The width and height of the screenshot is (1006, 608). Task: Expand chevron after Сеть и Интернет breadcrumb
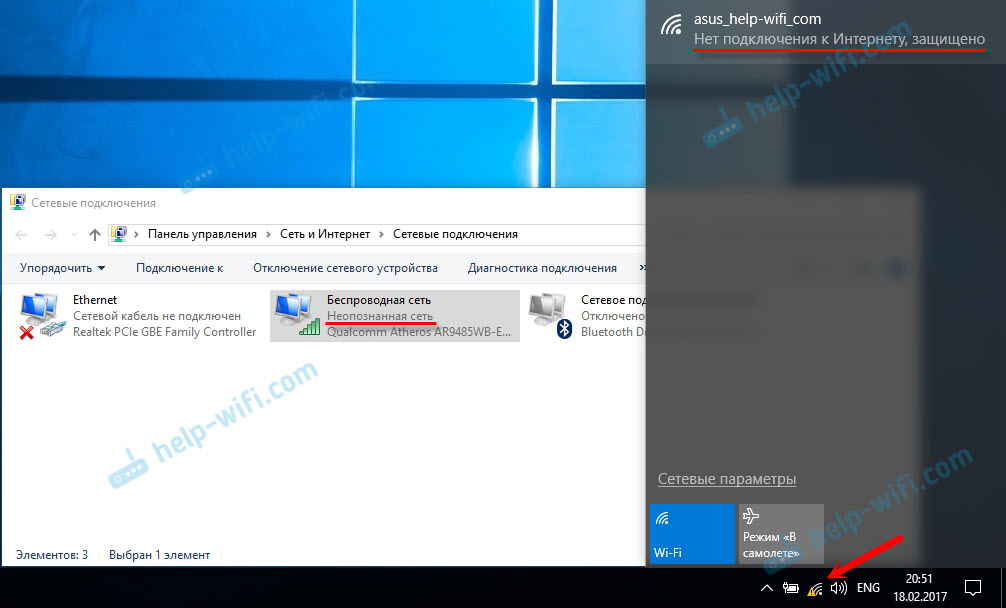(x=381, y=235)
